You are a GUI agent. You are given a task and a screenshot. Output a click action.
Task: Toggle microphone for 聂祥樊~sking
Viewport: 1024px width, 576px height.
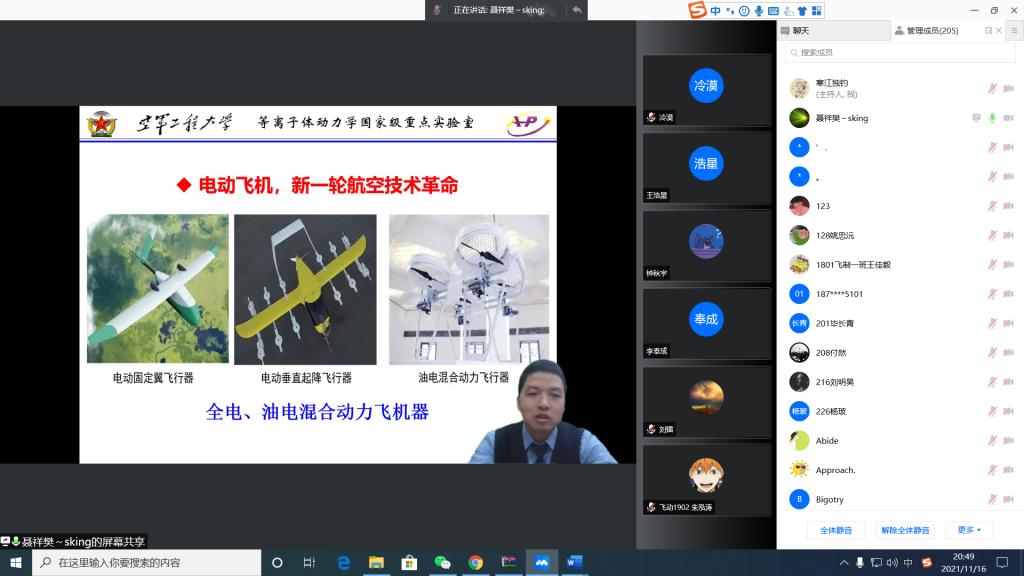(x=992, y=118)
